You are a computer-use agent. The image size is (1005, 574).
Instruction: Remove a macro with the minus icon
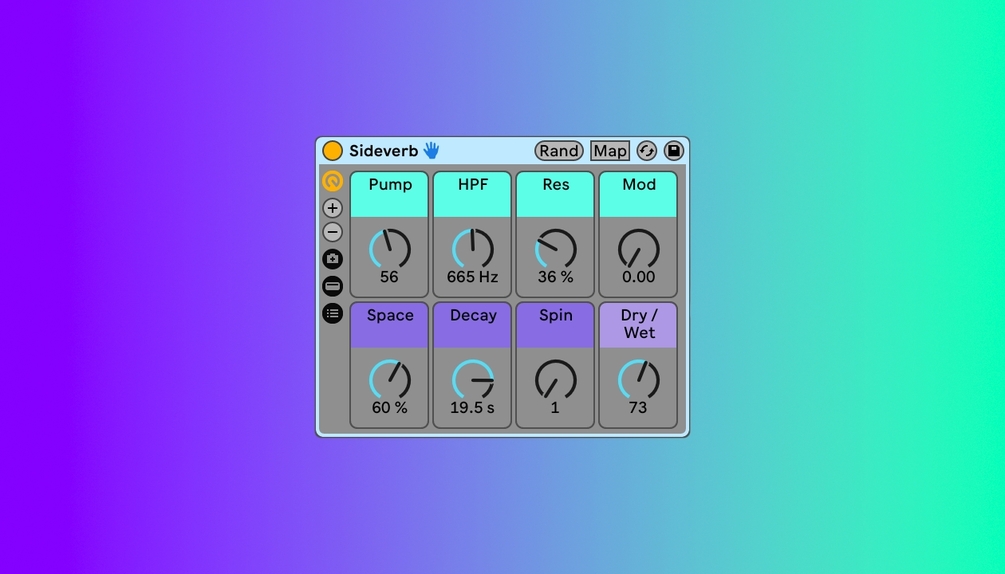[332, 232]
